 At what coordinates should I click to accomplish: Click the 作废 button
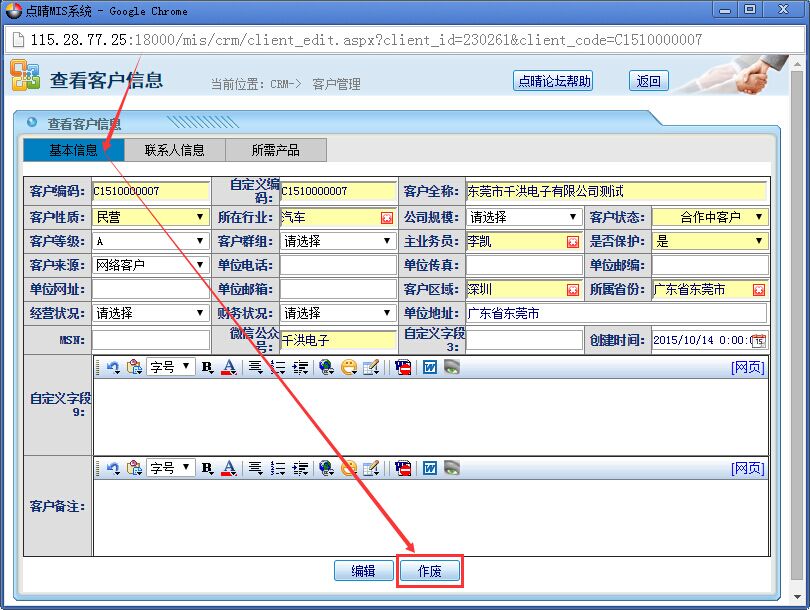430,571
